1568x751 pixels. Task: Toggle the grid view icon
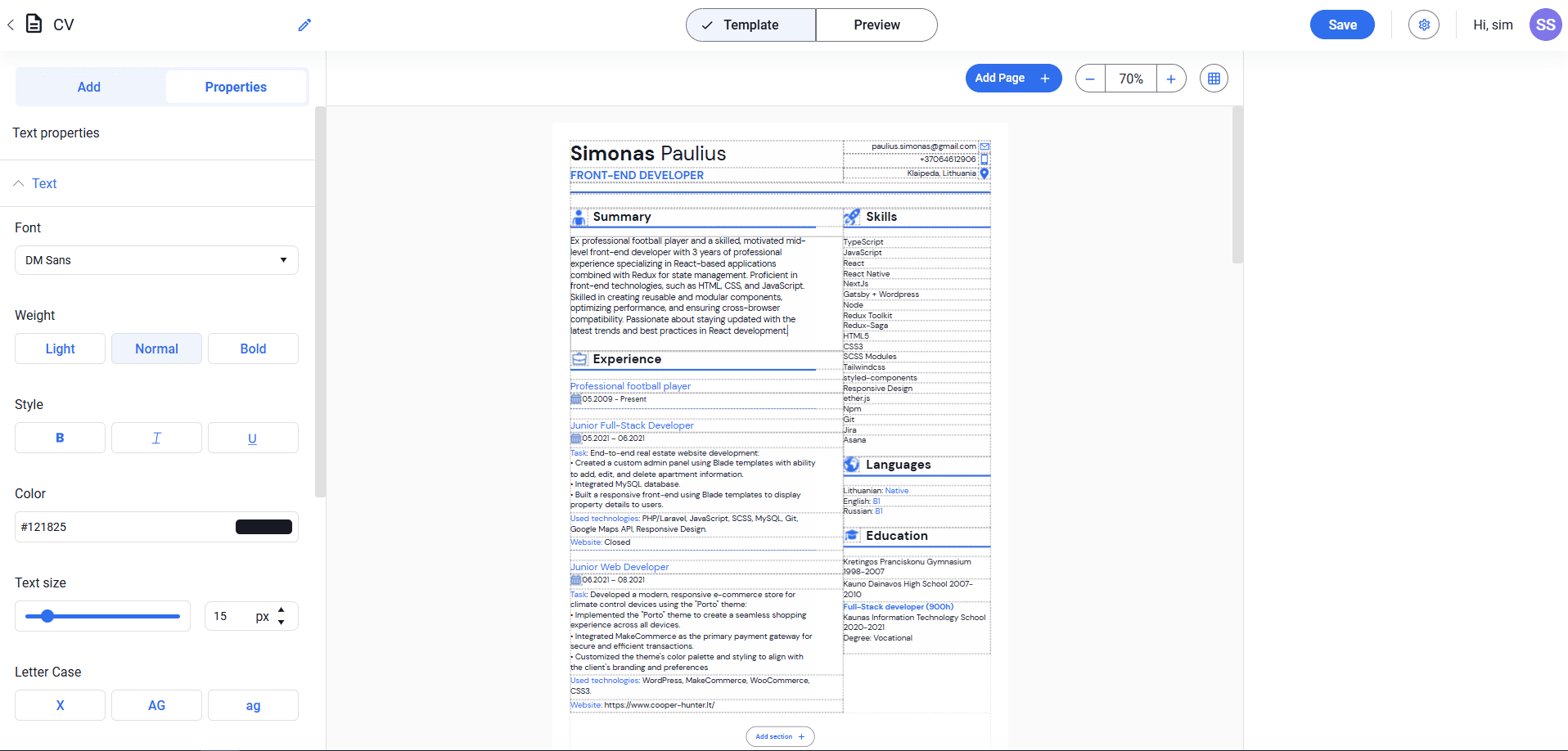click(1214, 79)
